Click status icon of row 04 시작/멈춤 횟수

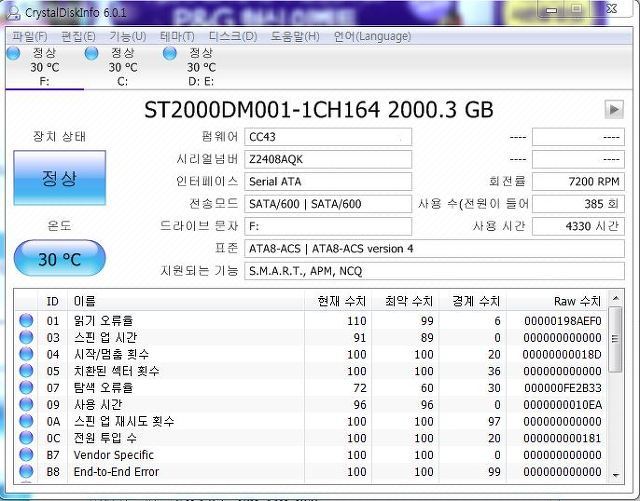tap(26, 354)
